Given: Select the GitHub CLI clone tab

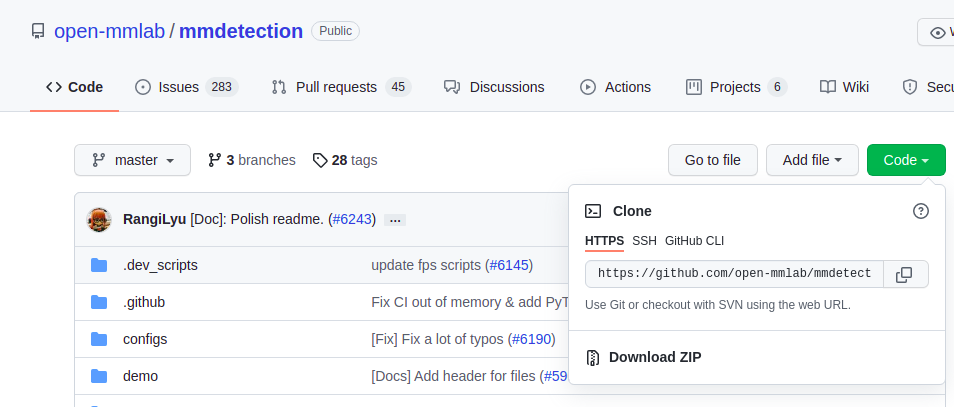Looking at the screenshot, I should click(x=694, y=241).
